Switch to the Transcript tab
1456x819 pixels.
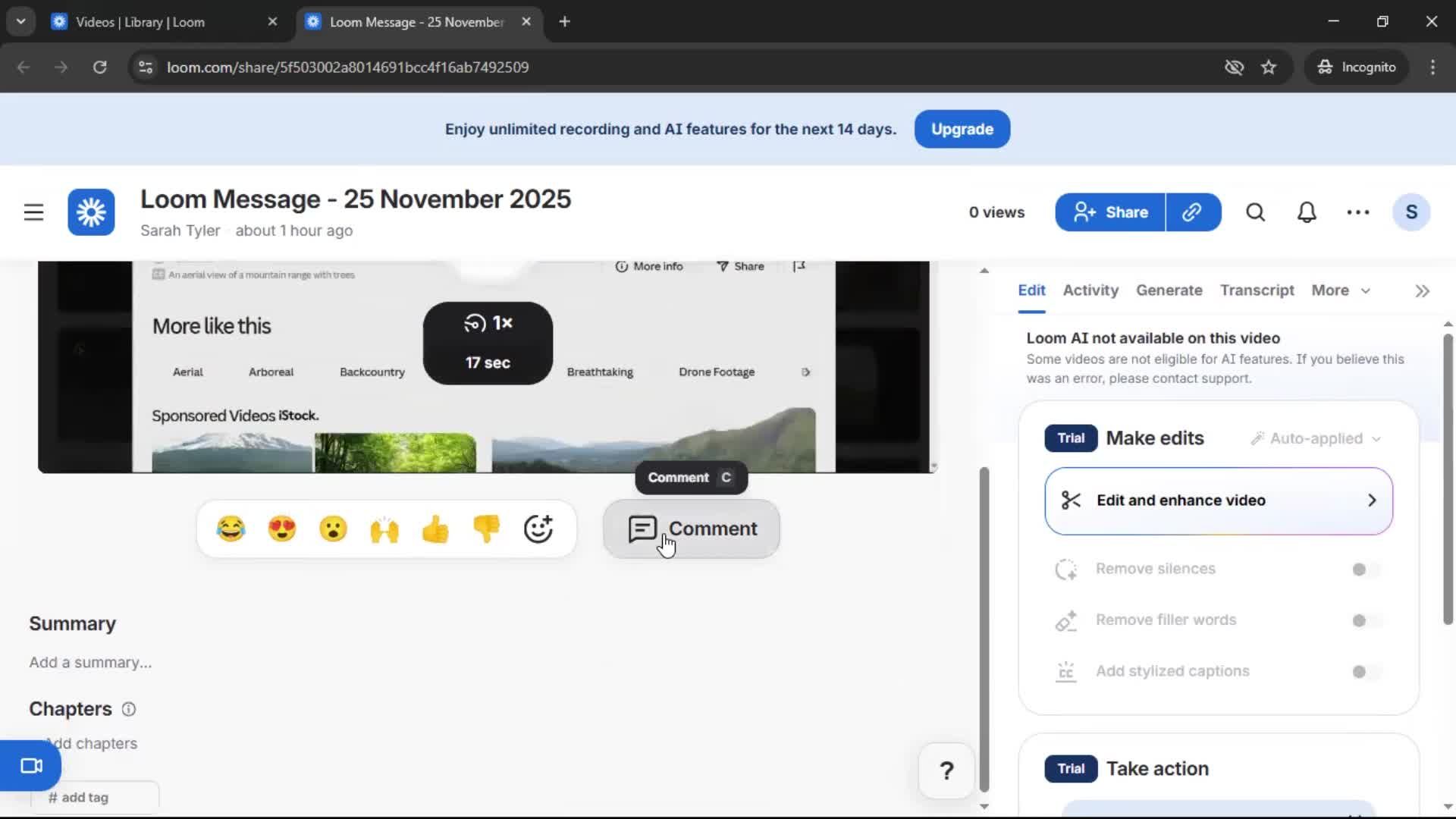pos(1257,290)
